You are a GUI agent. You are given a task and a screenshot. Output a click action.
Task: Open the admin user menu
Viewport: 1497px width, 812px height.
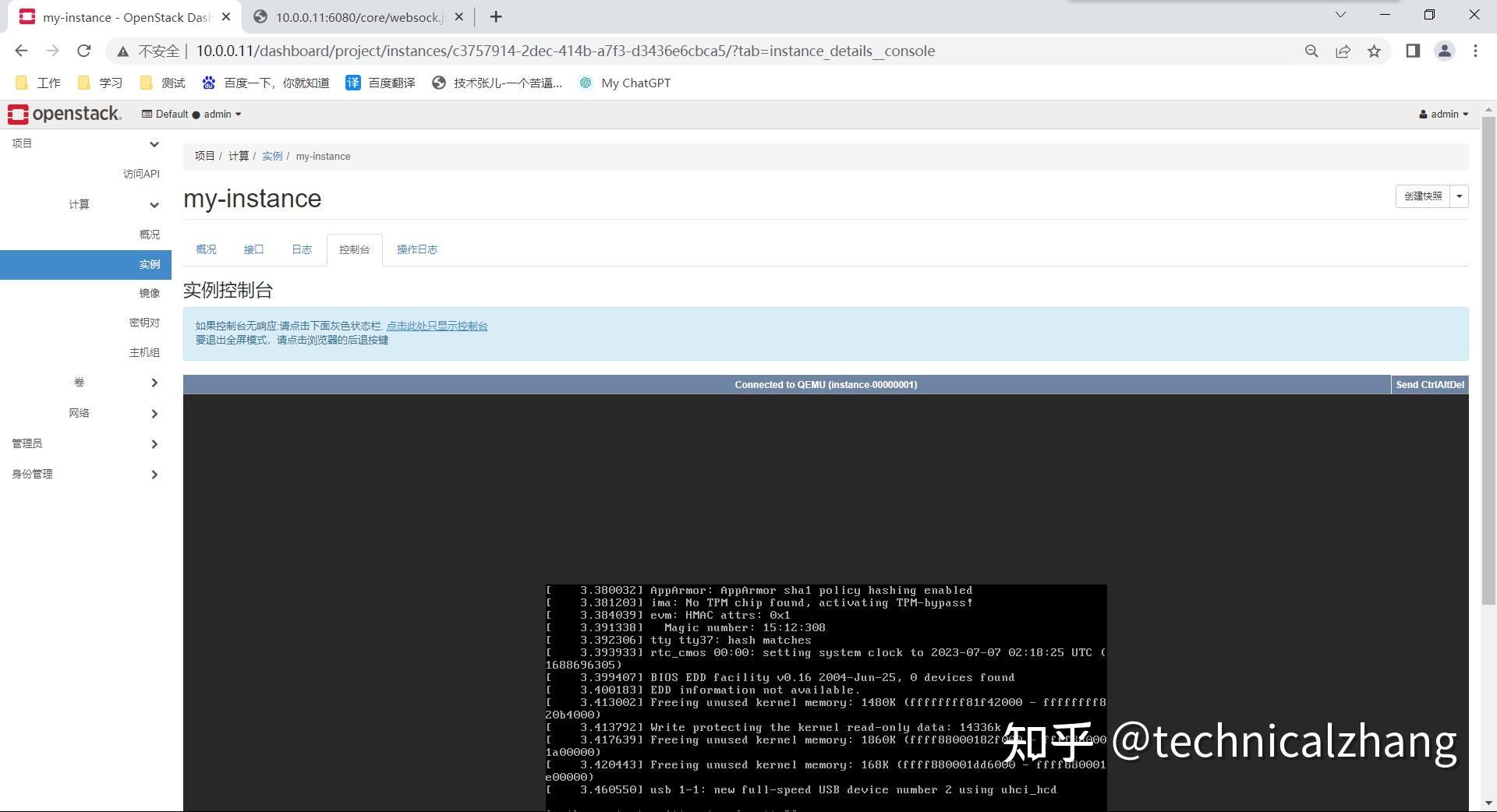1442,114
